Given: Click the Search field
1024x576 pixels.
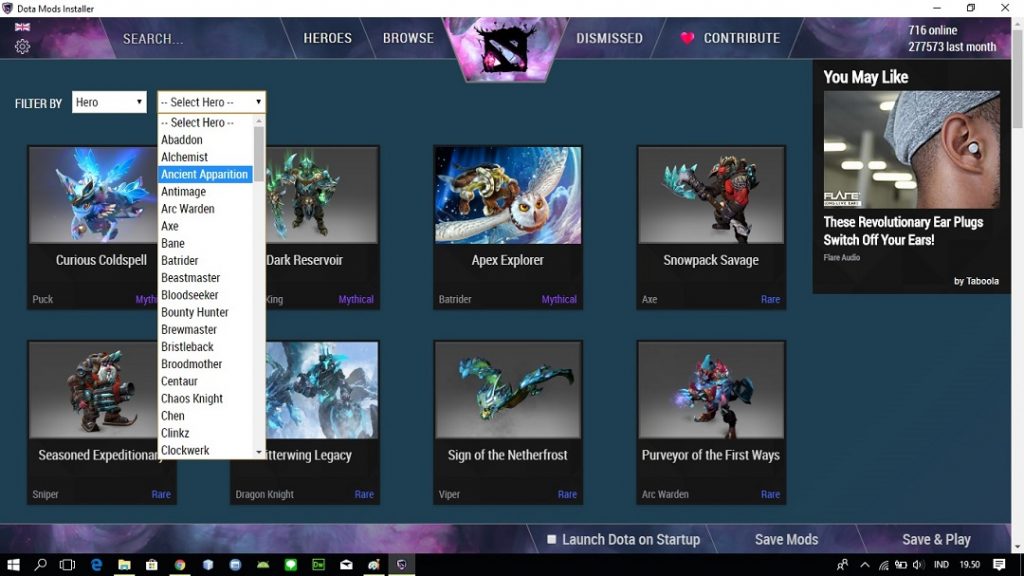Looking at the screenshot, I should [x=196, y=39].
